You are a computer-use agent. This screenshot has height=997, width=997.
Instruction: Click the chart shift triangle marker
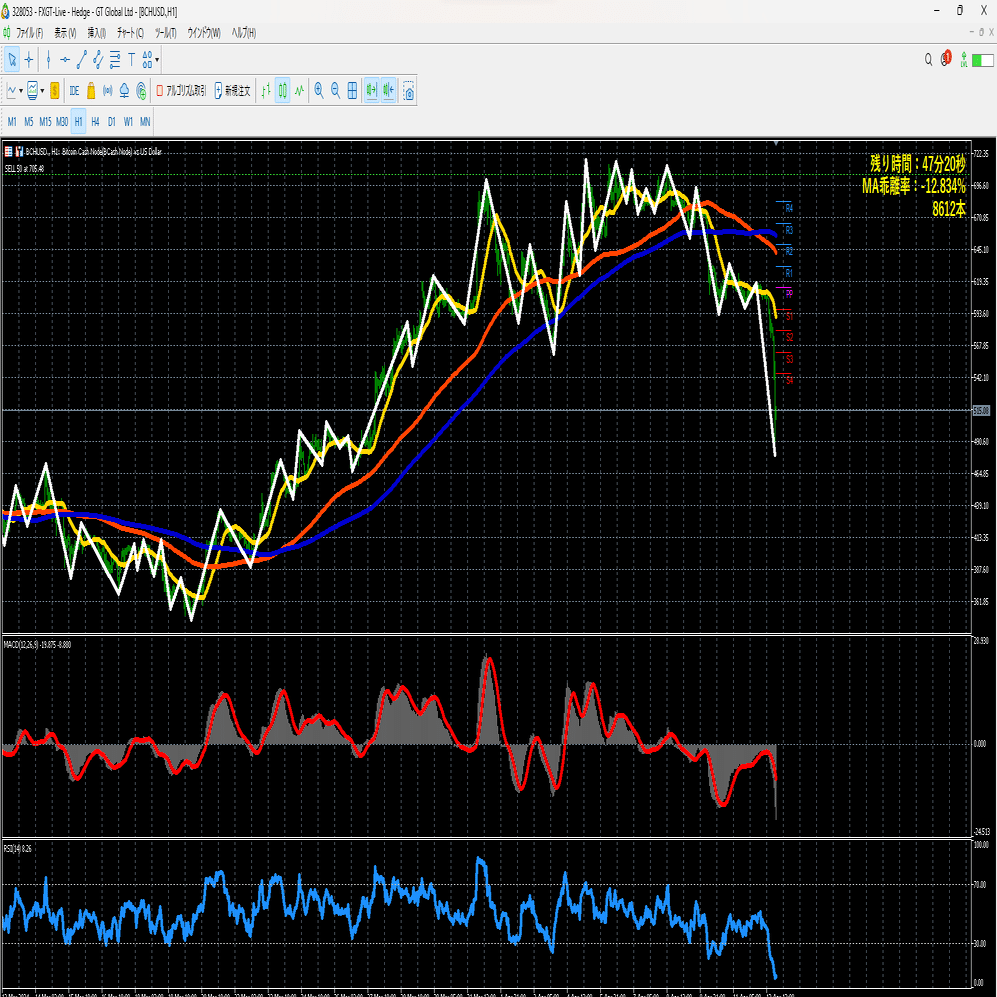(x=776, y=144)
